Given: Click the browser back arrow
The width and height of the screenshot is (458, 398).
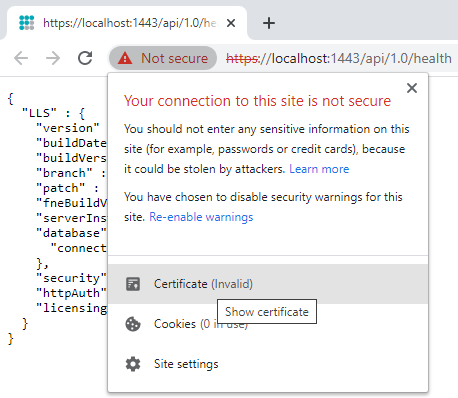Looking at the screenshot, I should tap(21, 58).
